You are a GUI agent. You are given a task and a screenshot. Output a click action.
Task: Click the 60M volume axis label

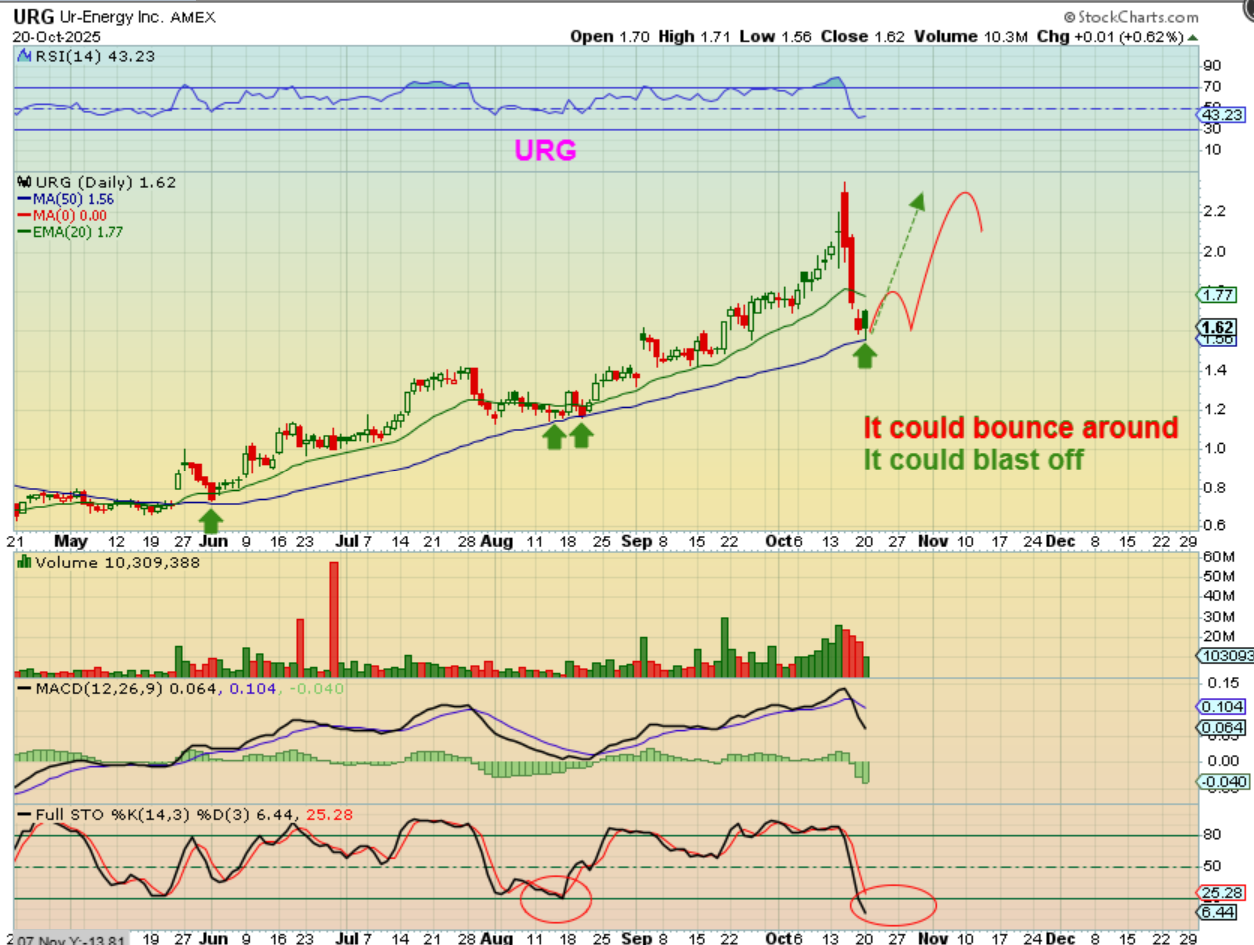coord(1218,556)
